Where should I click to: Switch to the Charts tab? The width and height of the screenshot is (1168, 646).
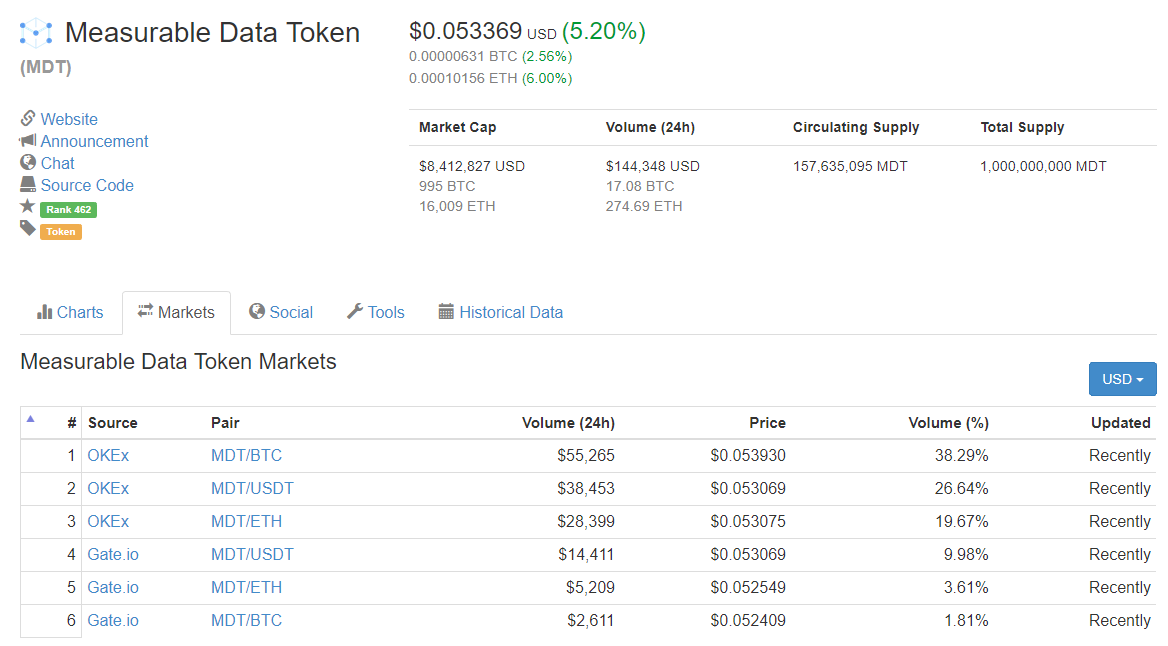click(70, 312)
